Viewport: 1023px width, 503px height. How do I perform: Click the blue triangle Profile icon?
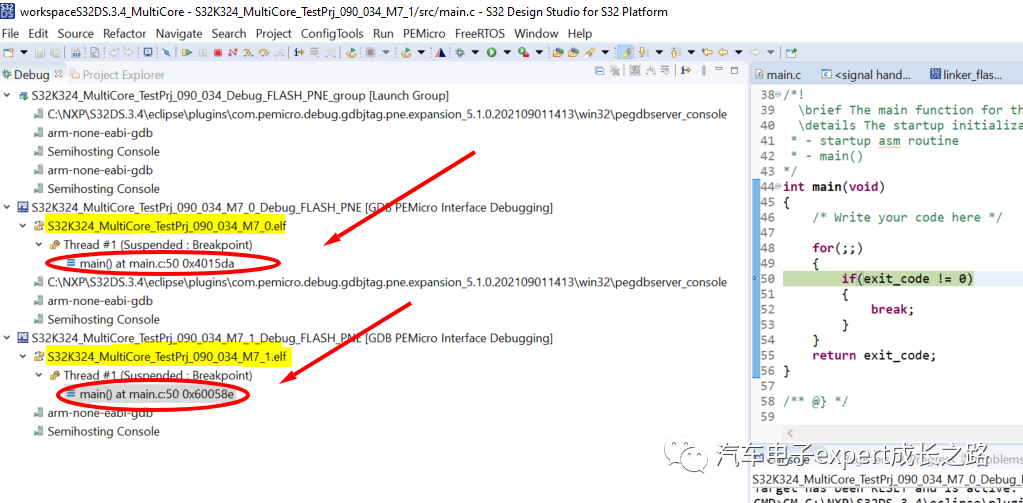[x=440, y=52]
